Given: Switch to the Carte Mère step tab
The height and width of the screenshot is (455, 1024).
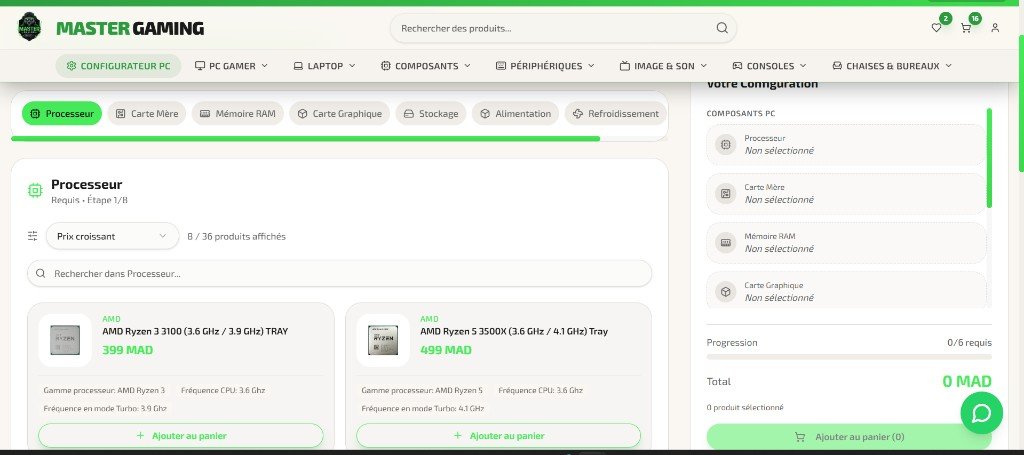Looking at the screenshot, I should [x=147, y=114].
